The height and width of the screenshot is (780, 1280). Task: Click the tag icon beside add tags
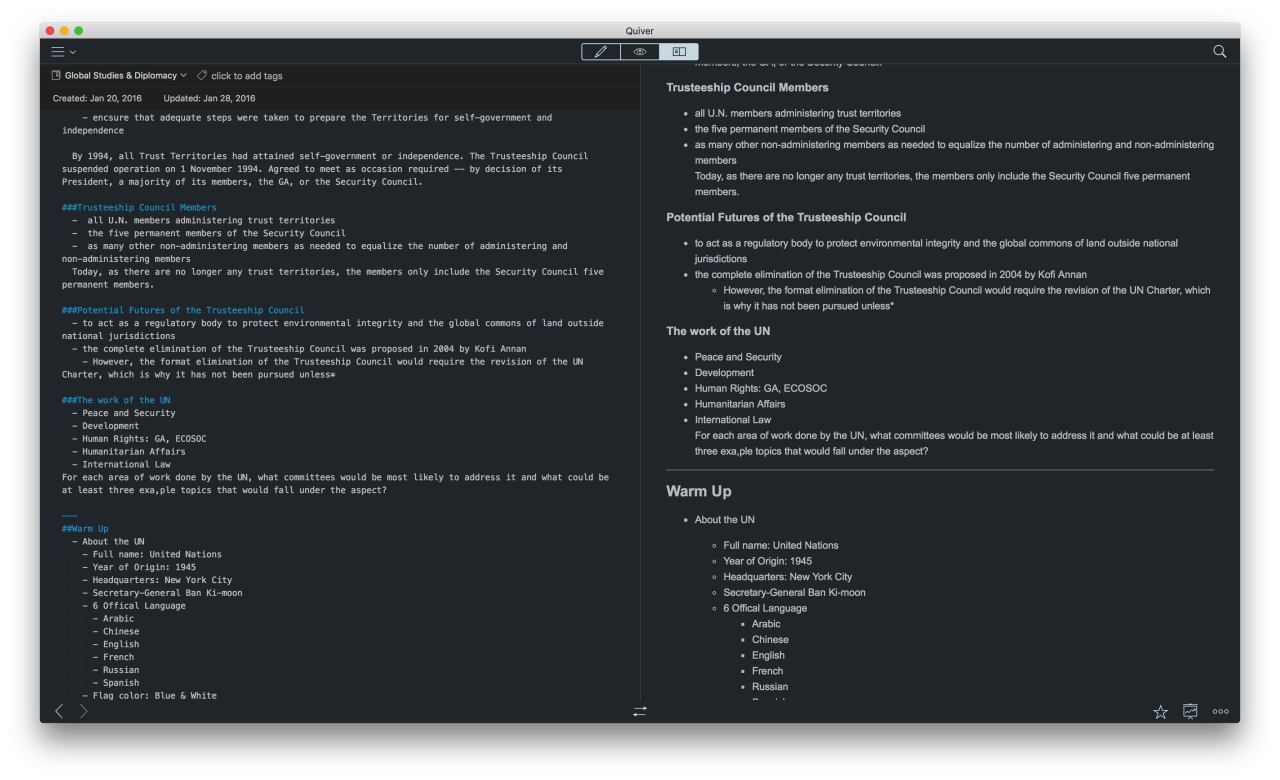click(202, 75)
